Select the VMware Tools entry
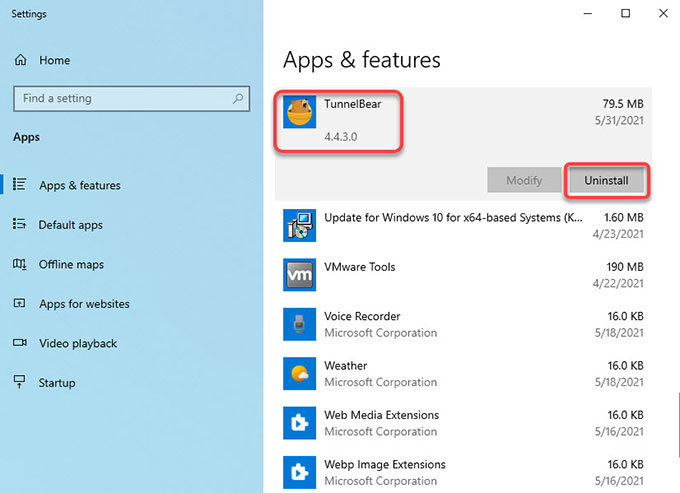This screenshot has width=680, height=493. point(463,275)
